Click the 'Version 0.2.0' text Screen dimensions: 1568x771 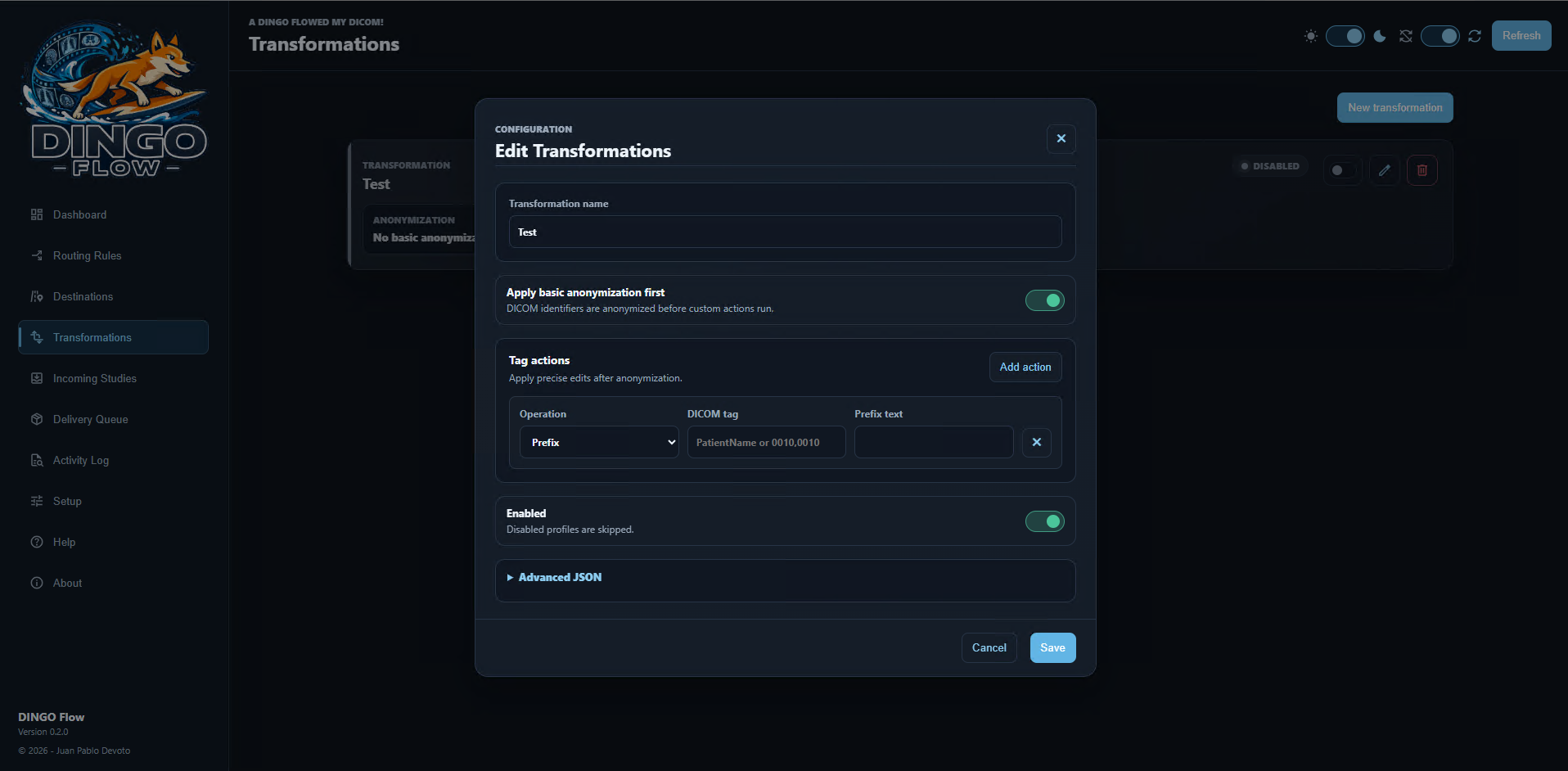[x=43, y=733]
